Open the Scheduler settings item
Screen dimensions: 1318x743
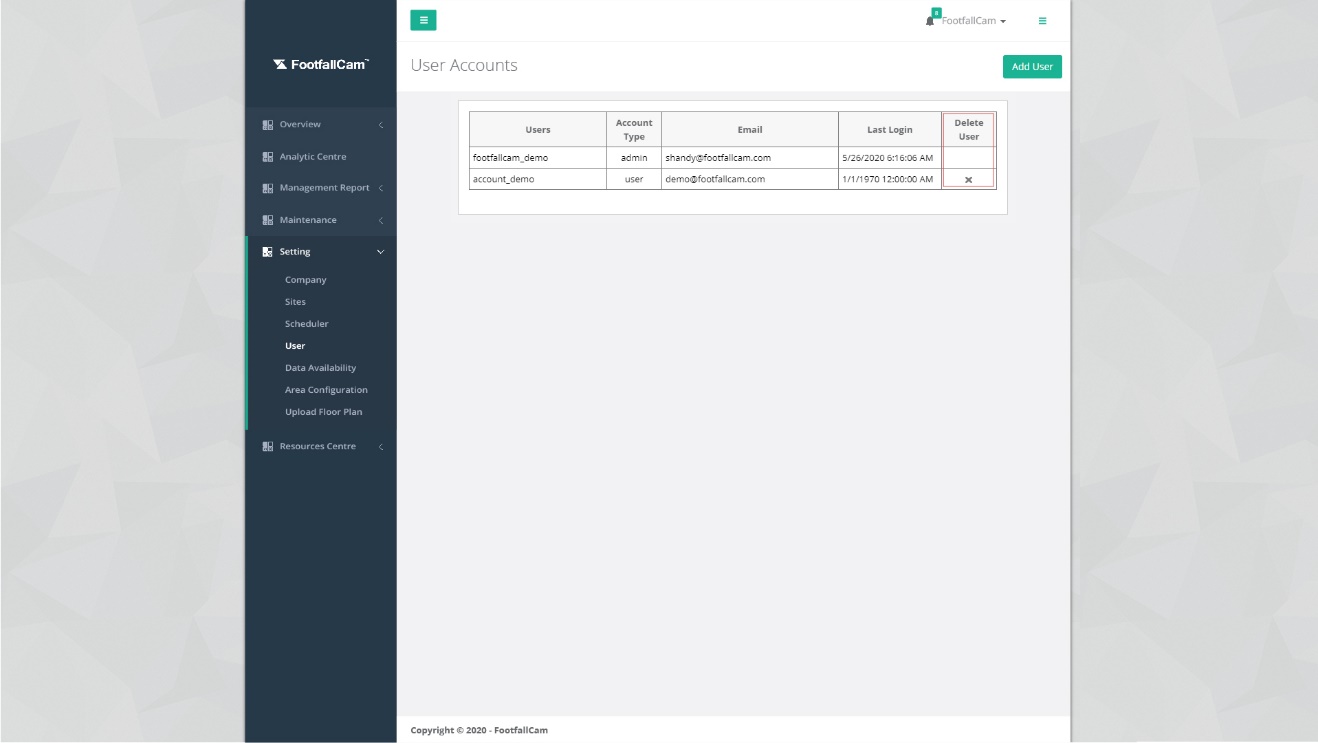(306, 324)
